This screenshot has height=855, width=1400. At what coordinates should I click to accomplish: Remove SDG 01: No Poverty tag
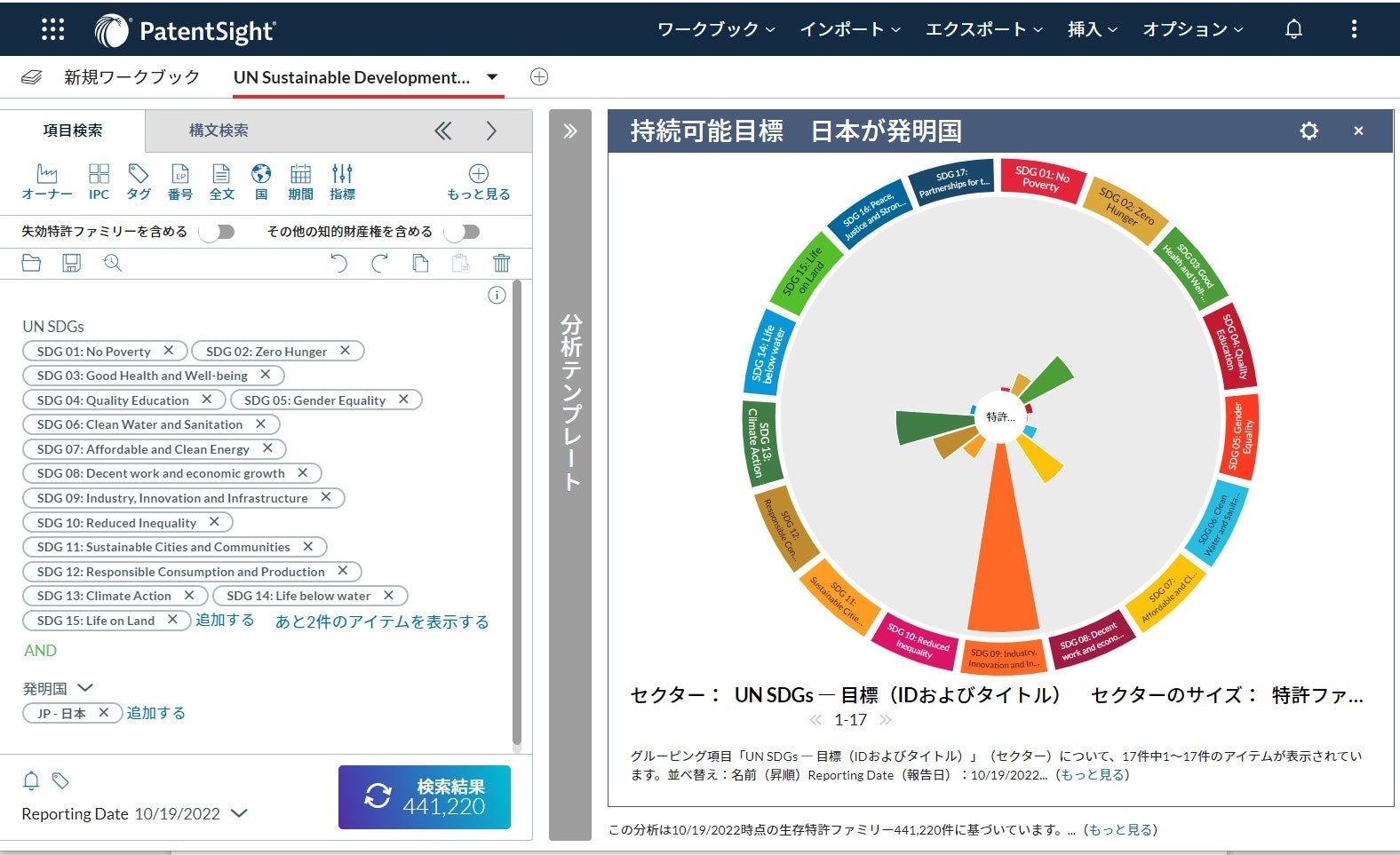[168, 351]
